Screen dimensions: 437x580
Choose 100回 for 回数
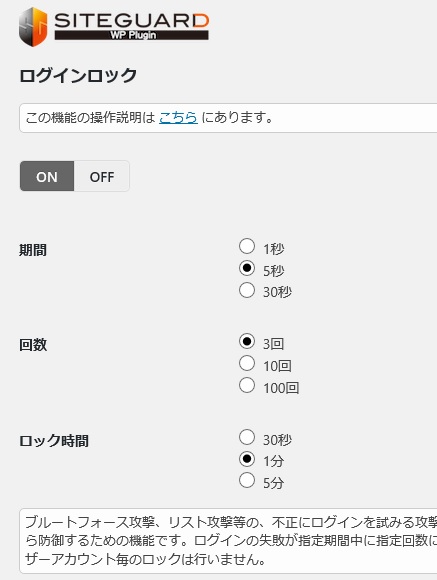point(247,385)
